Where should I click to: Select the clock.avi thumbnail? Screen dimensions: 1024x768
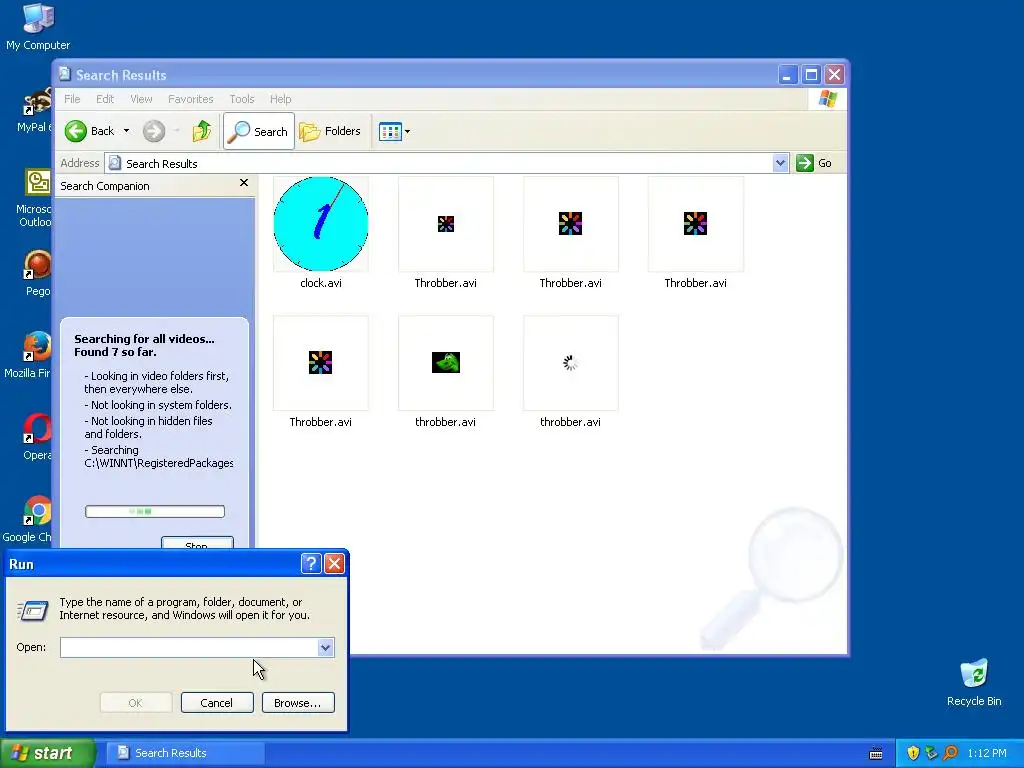tap(321, 224)
